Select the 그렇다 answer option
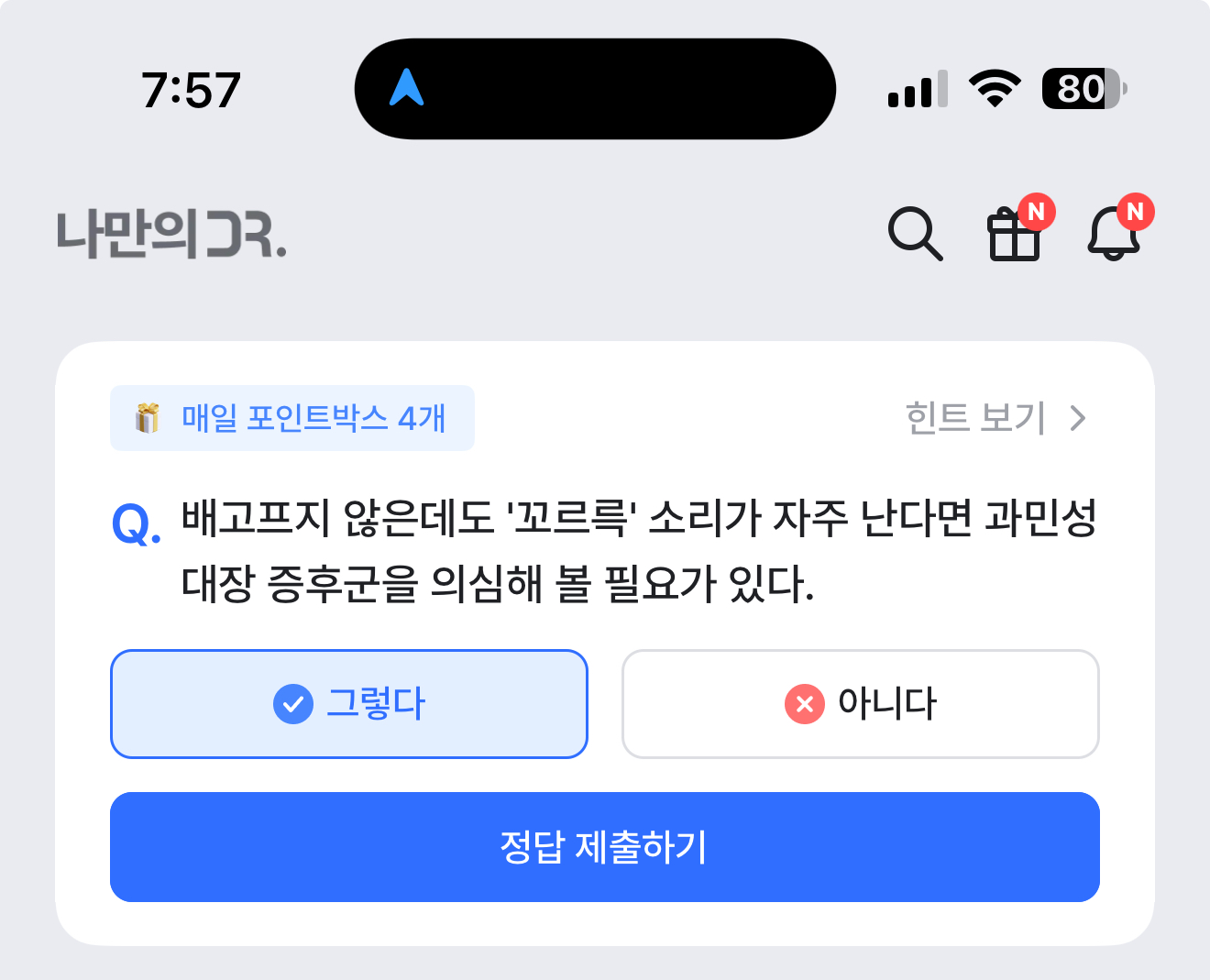1210x980 pixels. [x=348, y=704]
